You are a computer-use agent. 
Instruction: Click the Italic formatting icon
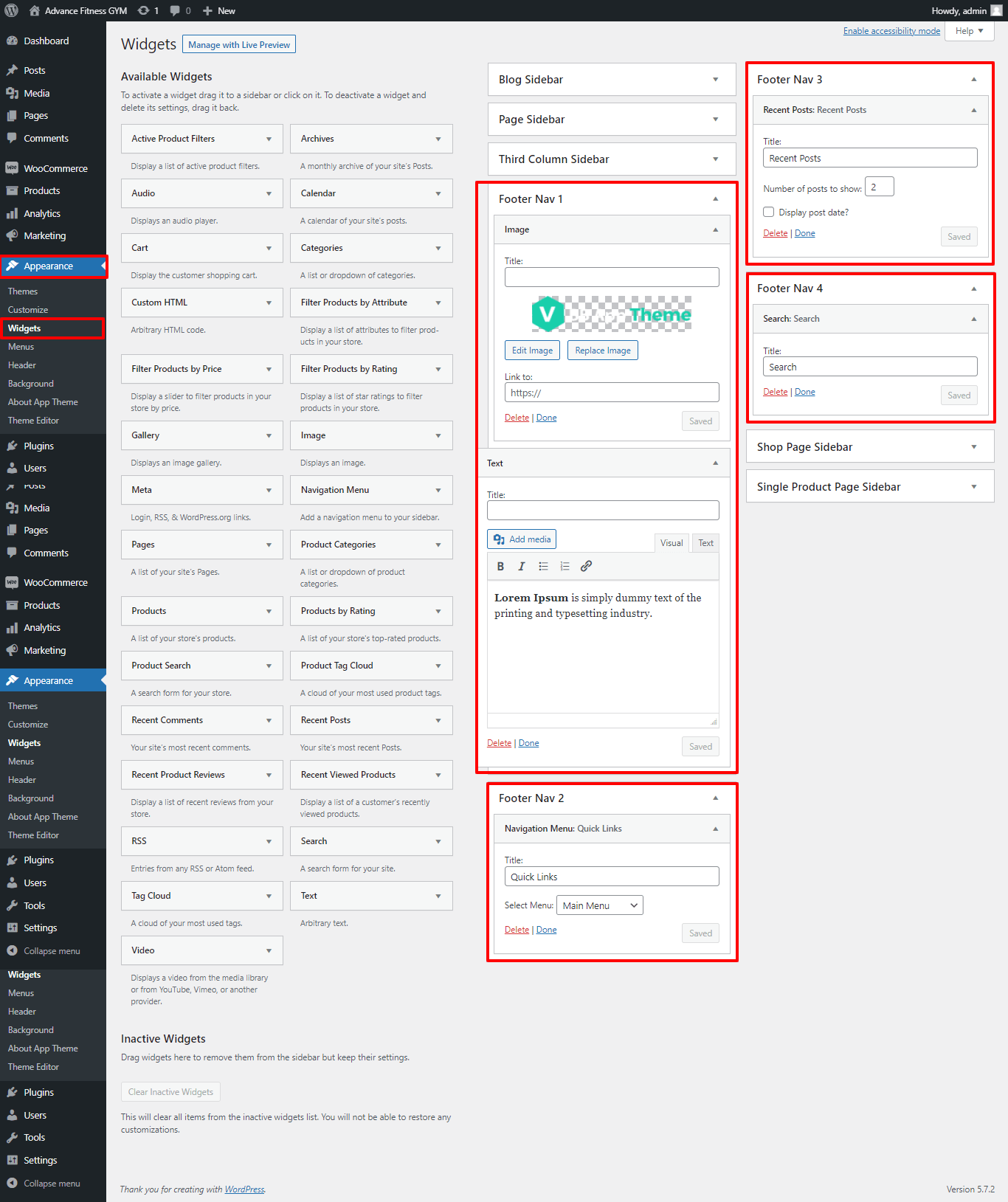pyautogui.click(x=522, y=567)
